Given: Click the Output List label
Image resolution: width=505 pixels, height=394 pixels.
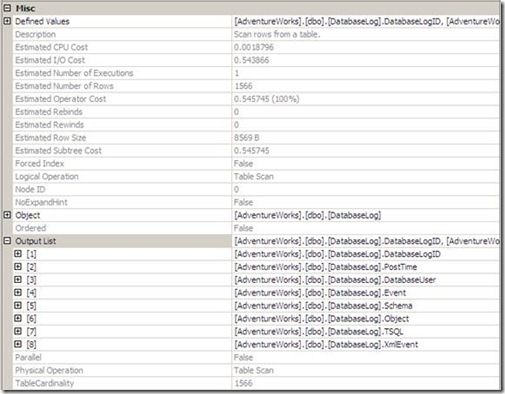Looking at the screenshot, I should click(36, 241).
